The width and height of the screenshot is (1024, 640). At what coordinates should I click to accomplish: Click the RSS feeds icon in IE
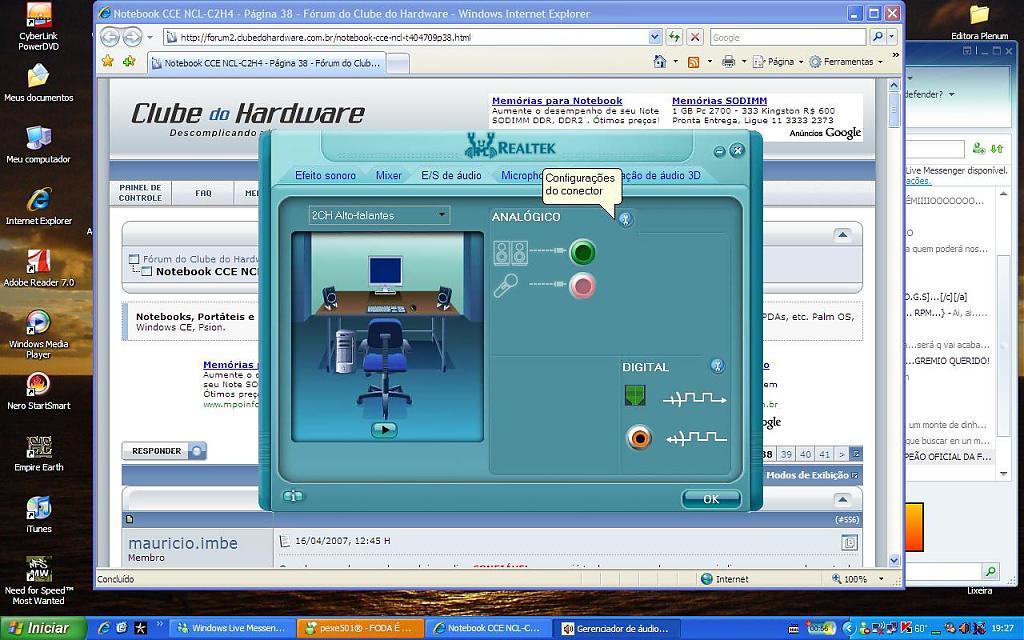click(x=694, y=62)
